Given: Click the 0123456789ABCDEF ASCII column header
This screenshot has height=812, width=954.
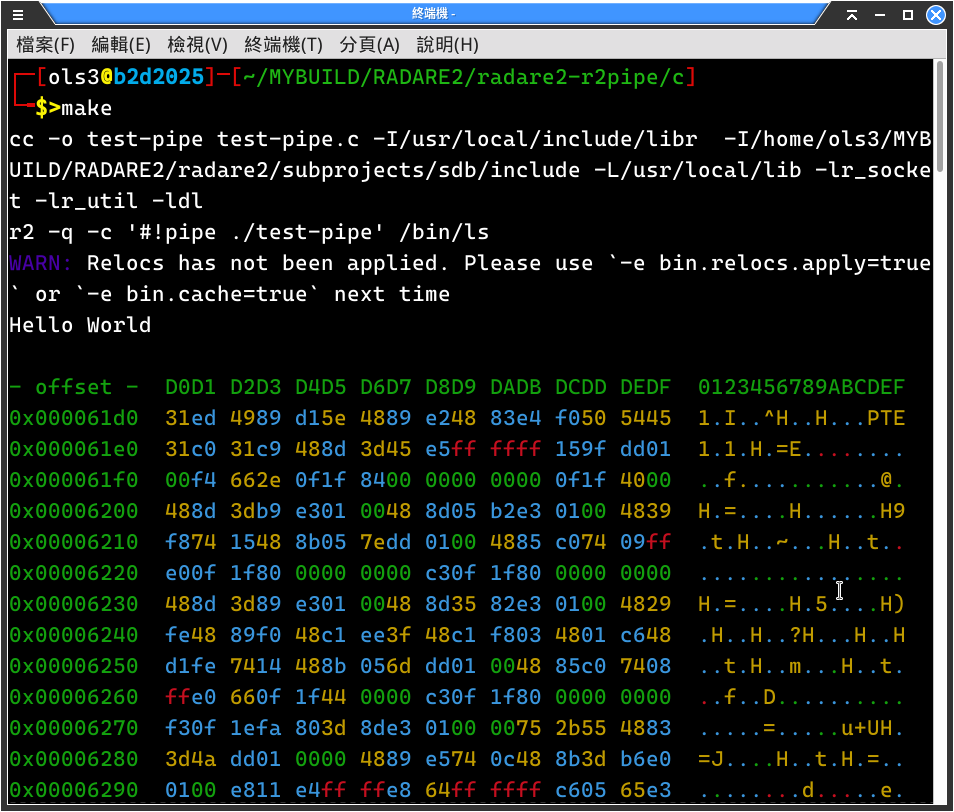Looking at the screenshot, I should coord(801,387).
